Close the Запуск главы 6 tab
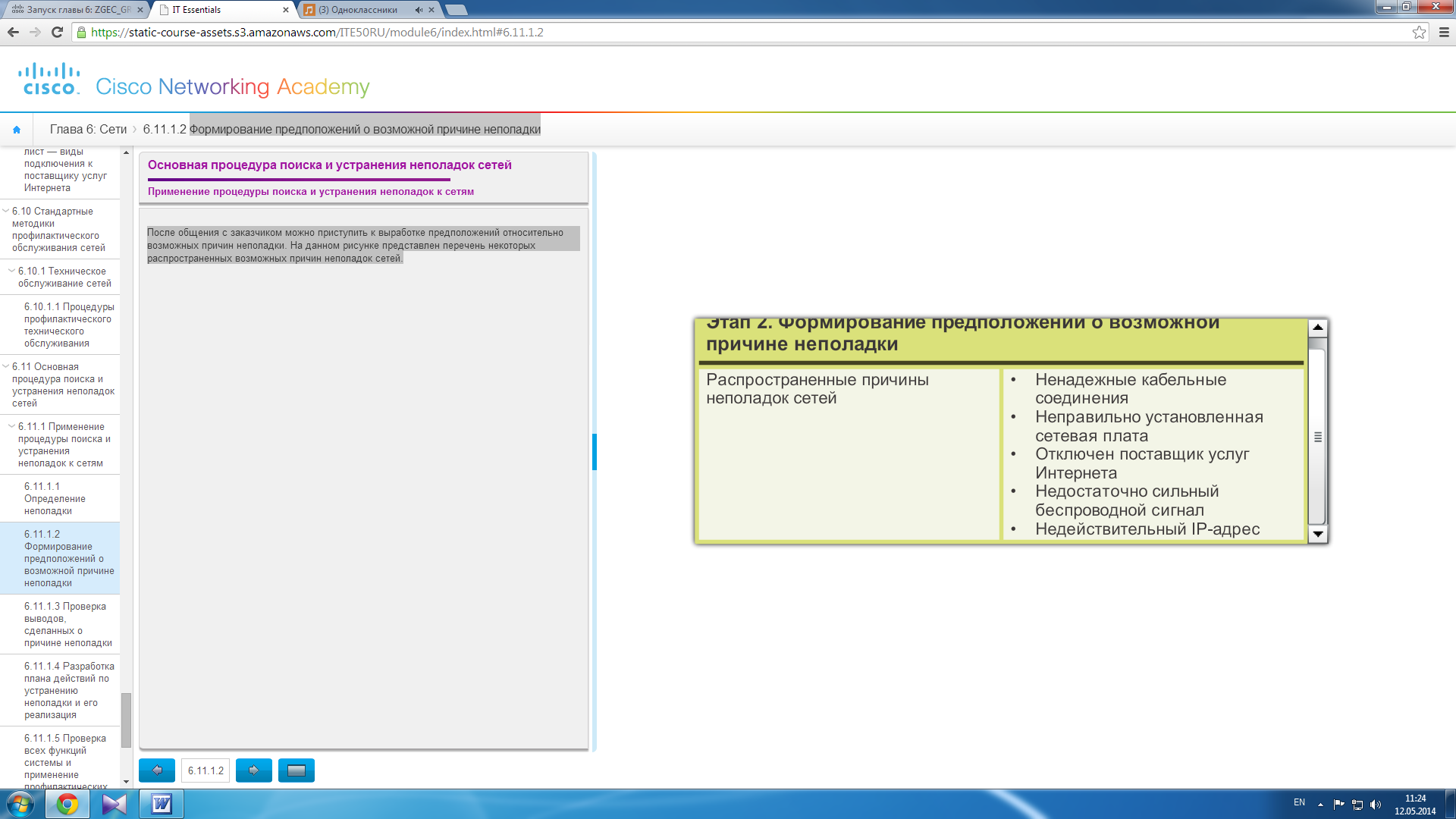 (140, 10)
